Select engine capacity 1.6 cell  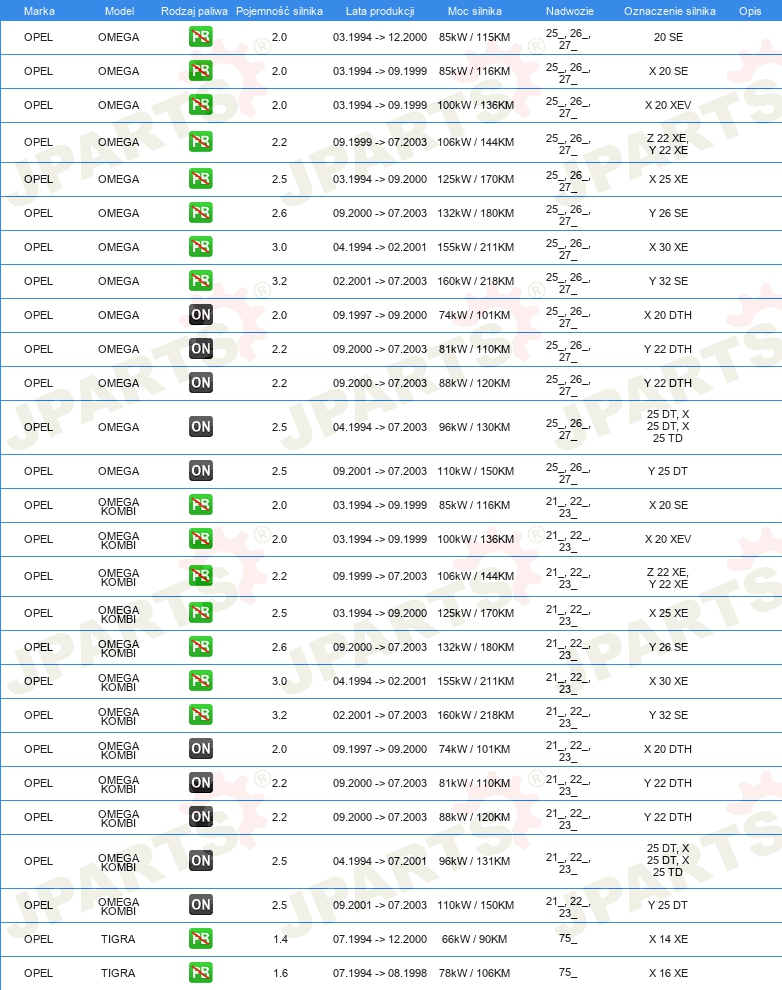pyautogui.click(x=280, y=974)
